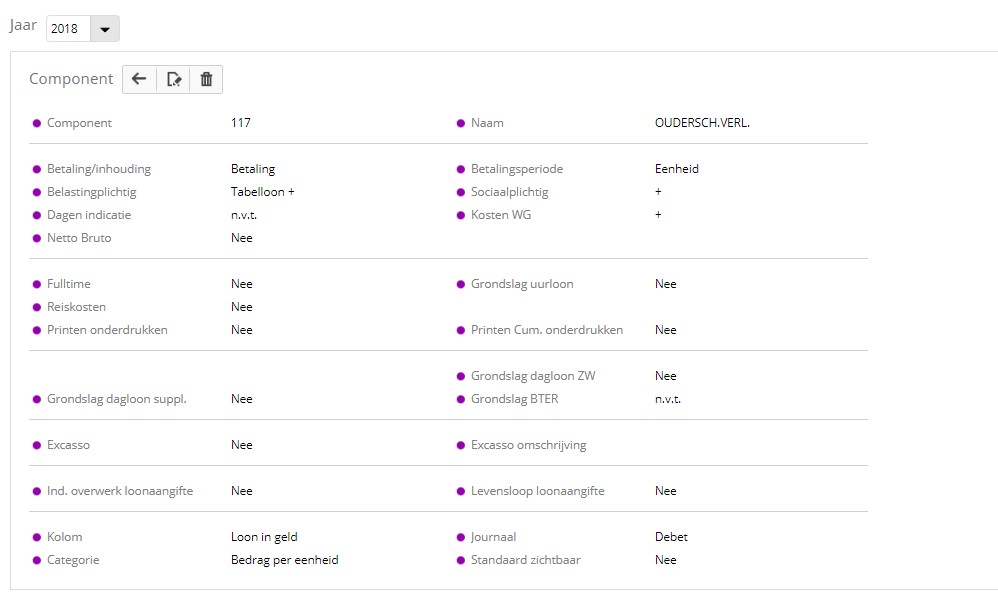Image resolution: width=998 pixels, height=608 pixels.
Task: Click the Component section heading
Action: pyautogui.click(x=71, y=79)
